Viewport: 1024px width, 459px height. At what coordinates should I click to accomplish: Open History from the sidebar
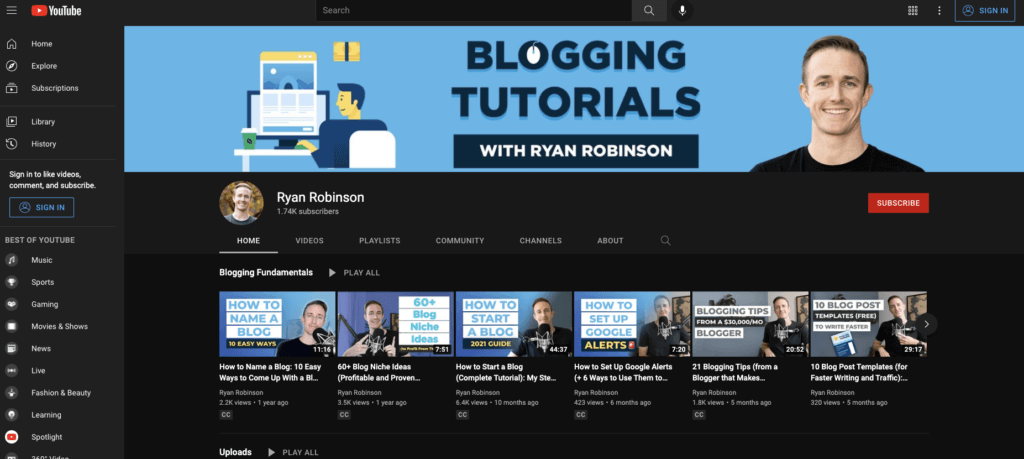44,144
